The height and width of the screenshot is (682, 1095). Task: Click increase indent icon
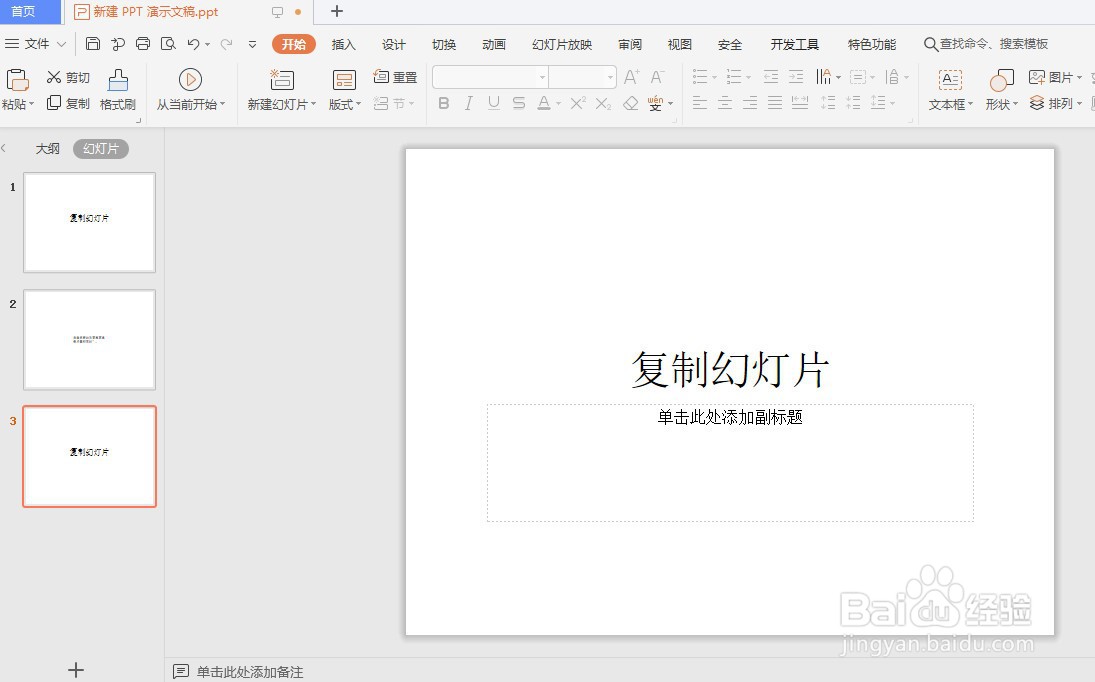(x=796, y=77)
